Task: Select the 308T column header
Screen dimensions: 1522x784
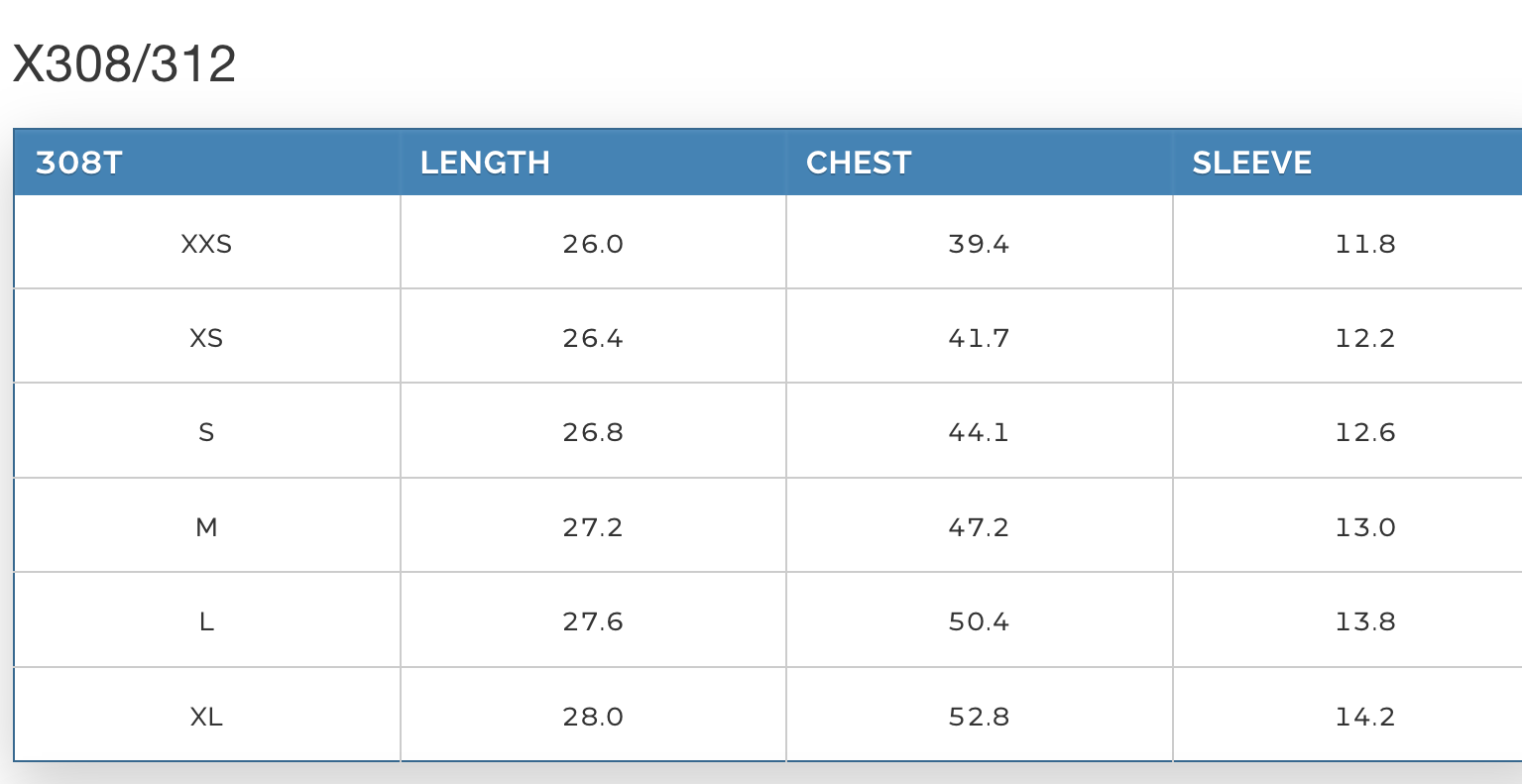Action: [x=78, y=163]
